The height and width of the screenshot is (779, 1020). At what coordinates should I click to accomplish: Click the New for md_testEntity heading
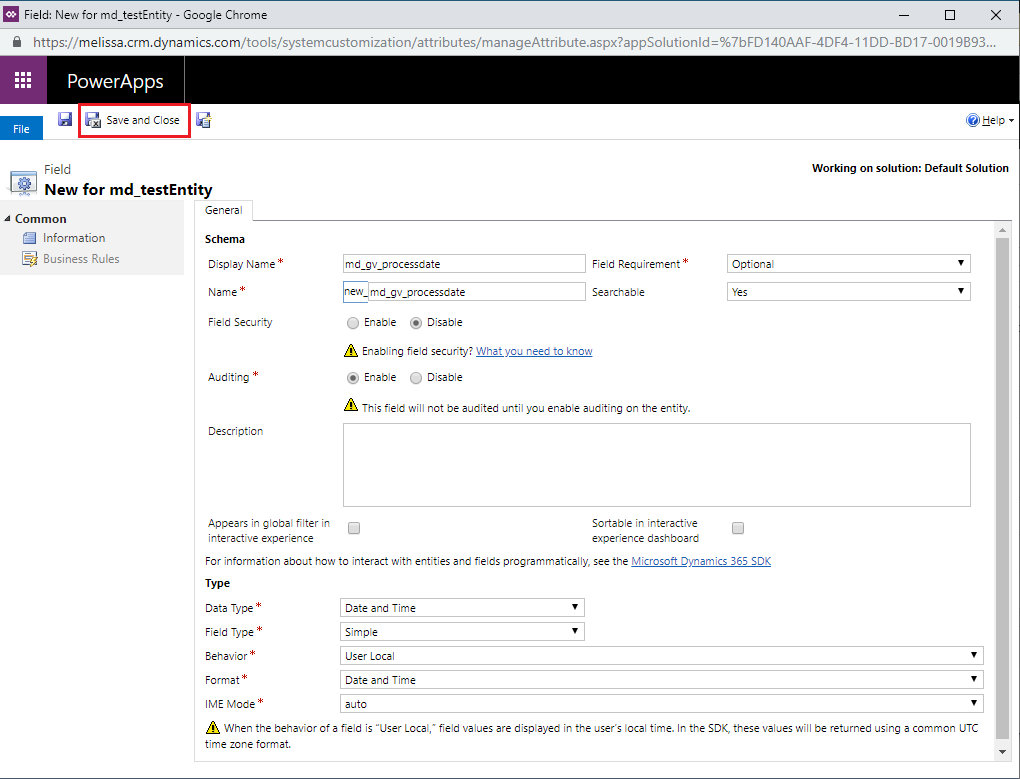[x=128, y=189]
